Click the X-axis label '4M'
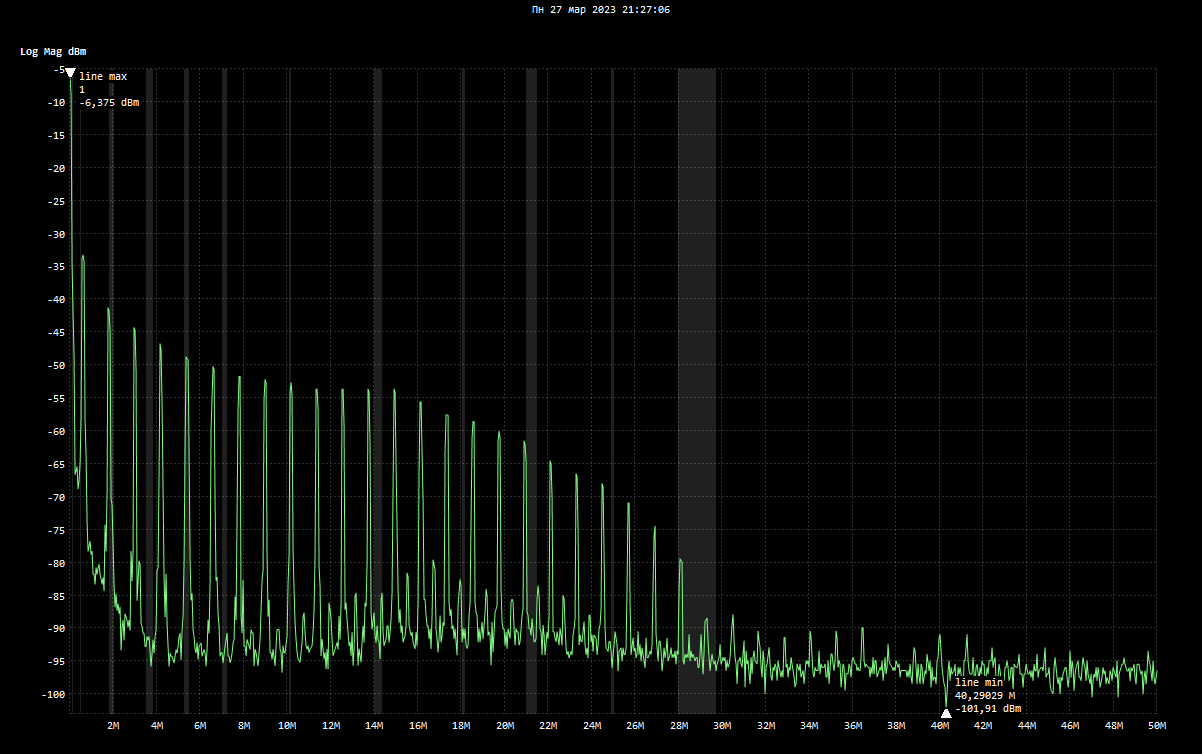The width and height of the screenshot is (1202, 754). click(x=157, y=725)
